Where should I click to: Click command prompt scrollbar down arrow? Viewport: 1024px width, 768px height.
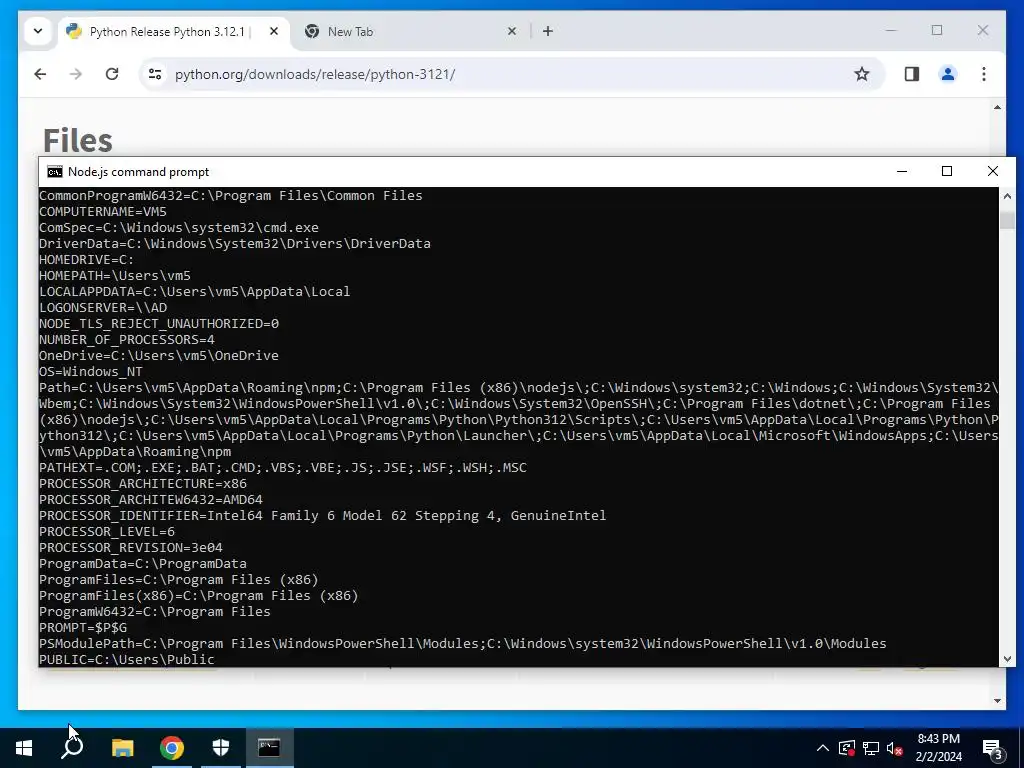pyautogui.click(x=1007, y=658)
